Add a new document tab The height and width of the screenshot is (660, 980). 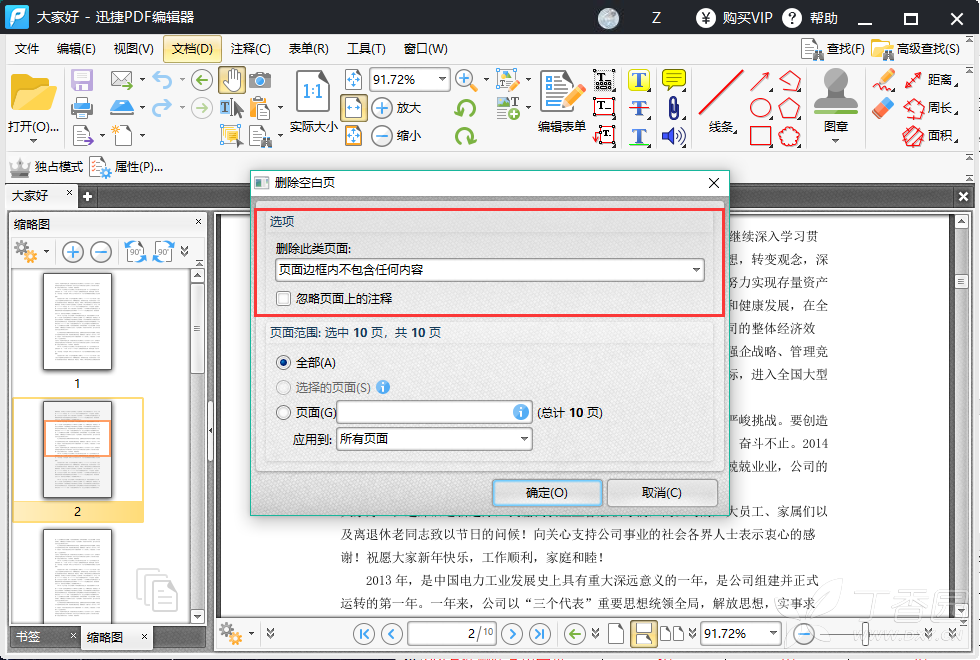point(88,196)
